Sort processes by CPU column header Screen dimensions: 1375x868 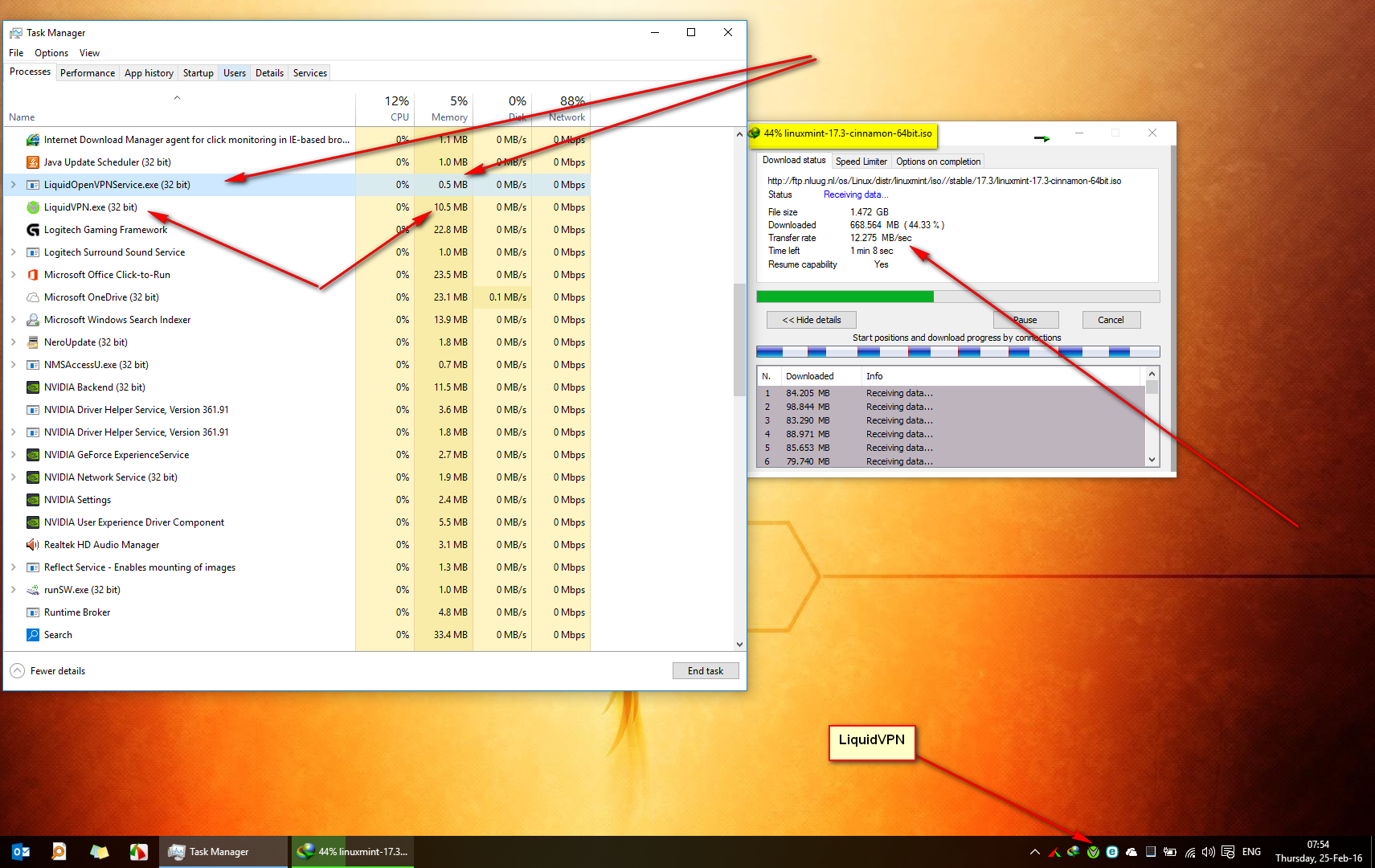point(385,109)
